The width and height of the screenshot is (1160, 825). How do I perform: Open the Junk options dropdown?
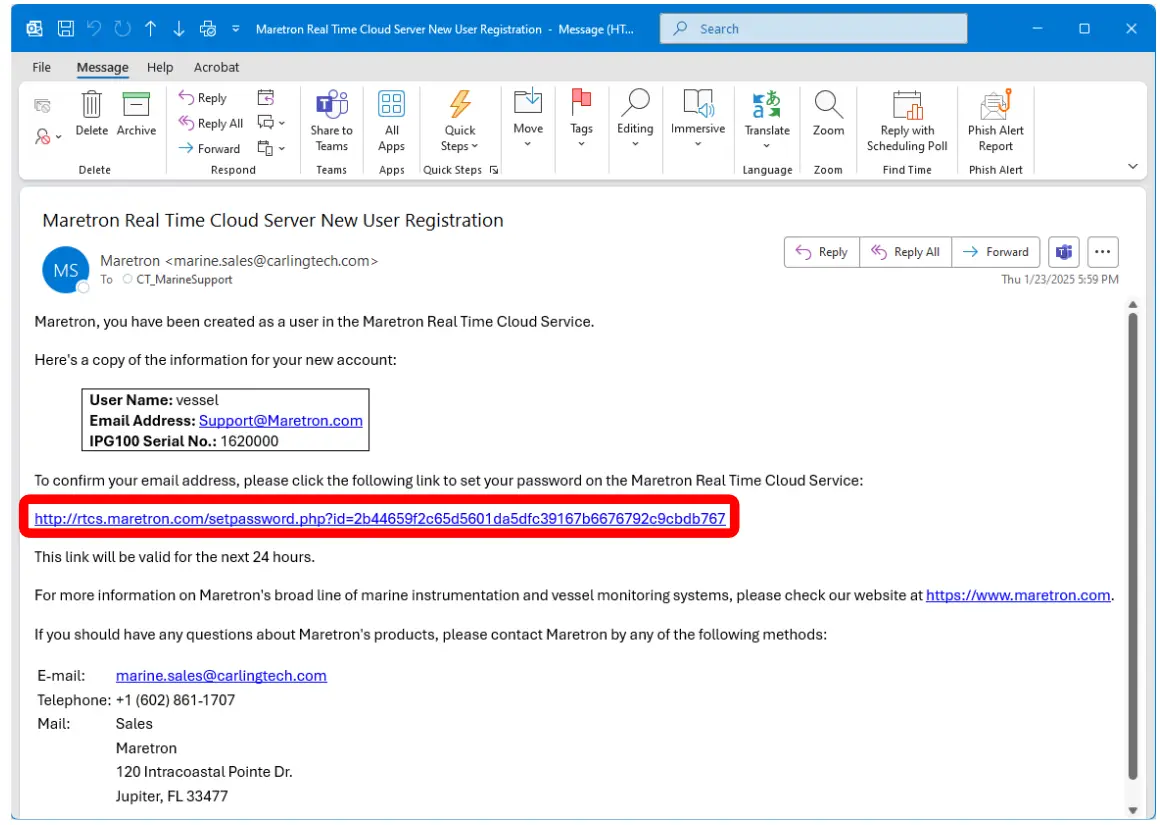47,137
